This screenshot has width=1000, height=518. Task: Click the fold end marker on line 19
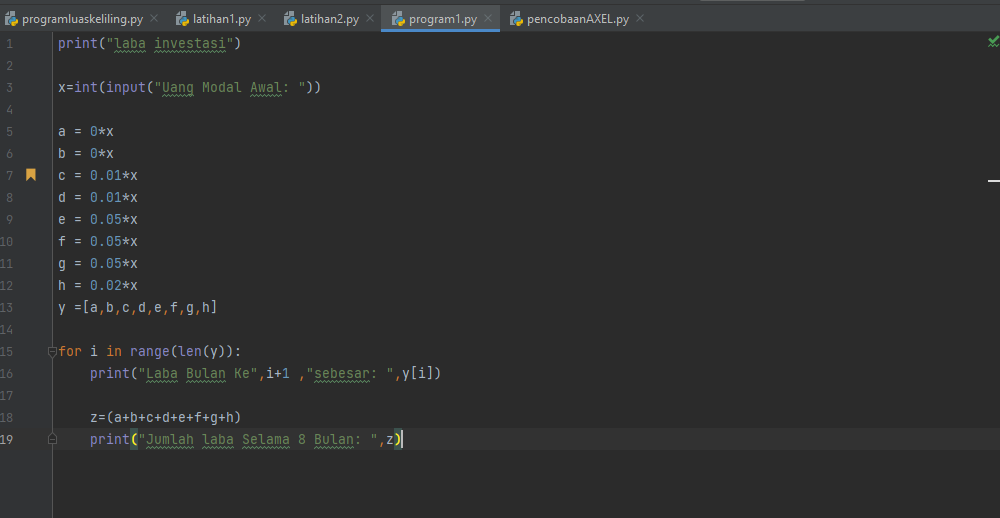click(x=52, y=439)
